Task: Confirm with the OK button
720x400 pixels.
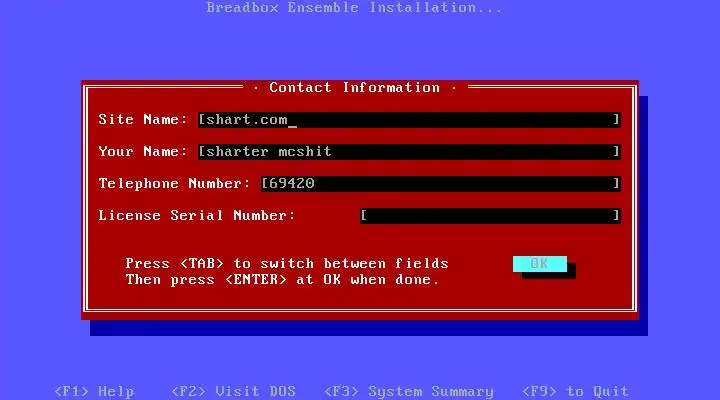Action: pyautogui.click(x=540, y=264)
